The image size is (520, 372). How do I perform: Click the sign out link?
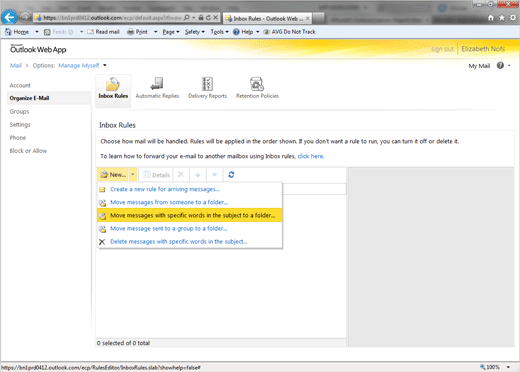(x=442, y=49)
